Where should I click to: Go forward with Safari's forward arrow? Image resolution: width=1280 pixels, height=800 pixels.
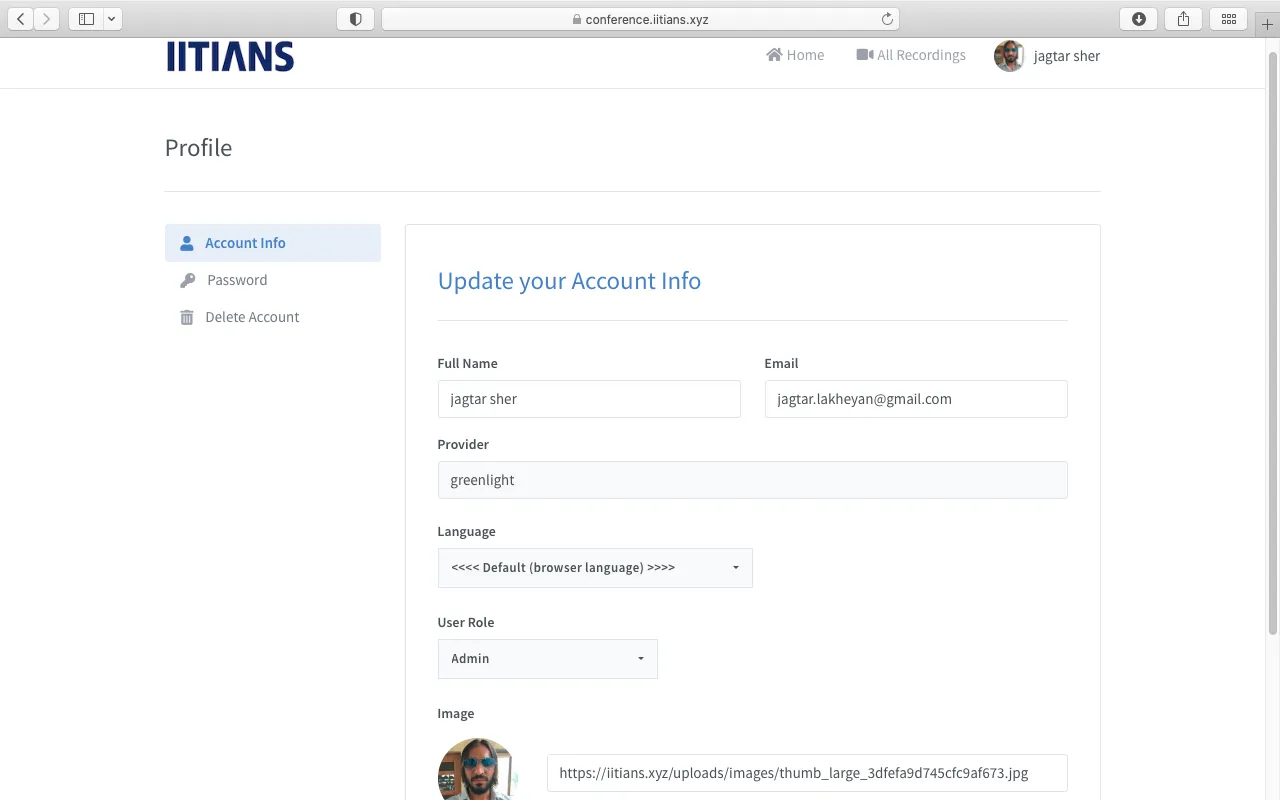[47, 19]
